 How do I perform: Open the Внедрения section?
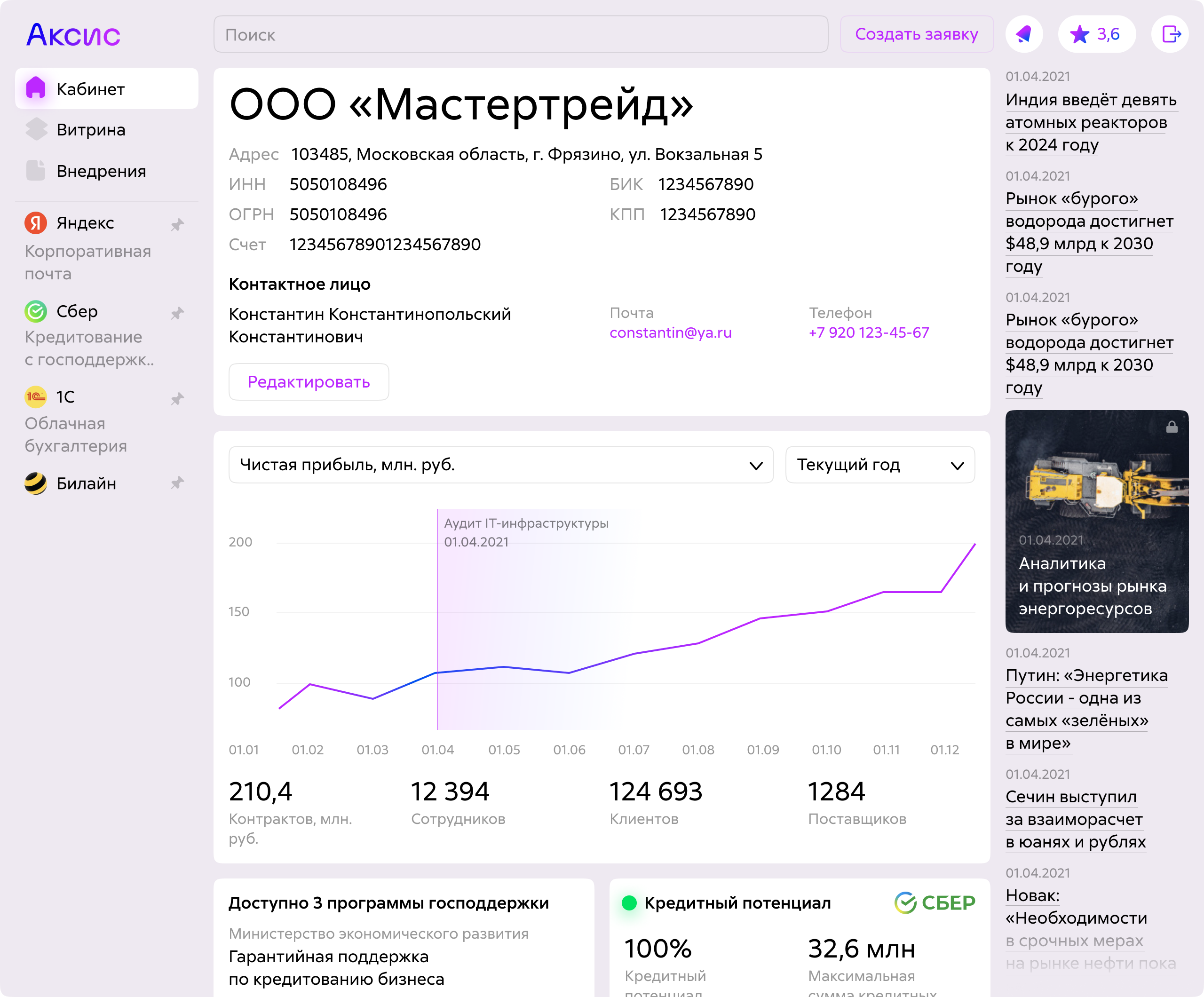[x=101, y=171]
